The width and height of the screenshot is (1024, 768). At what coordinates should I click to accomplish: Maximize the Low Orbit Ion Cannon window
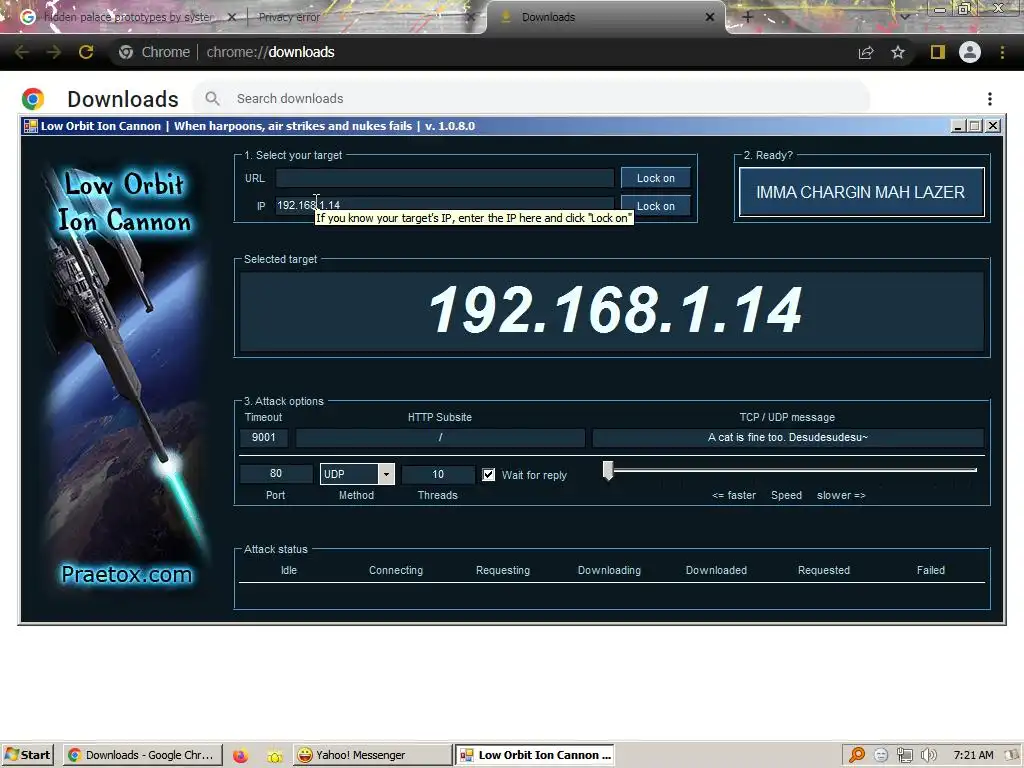[x=975, y=126]
